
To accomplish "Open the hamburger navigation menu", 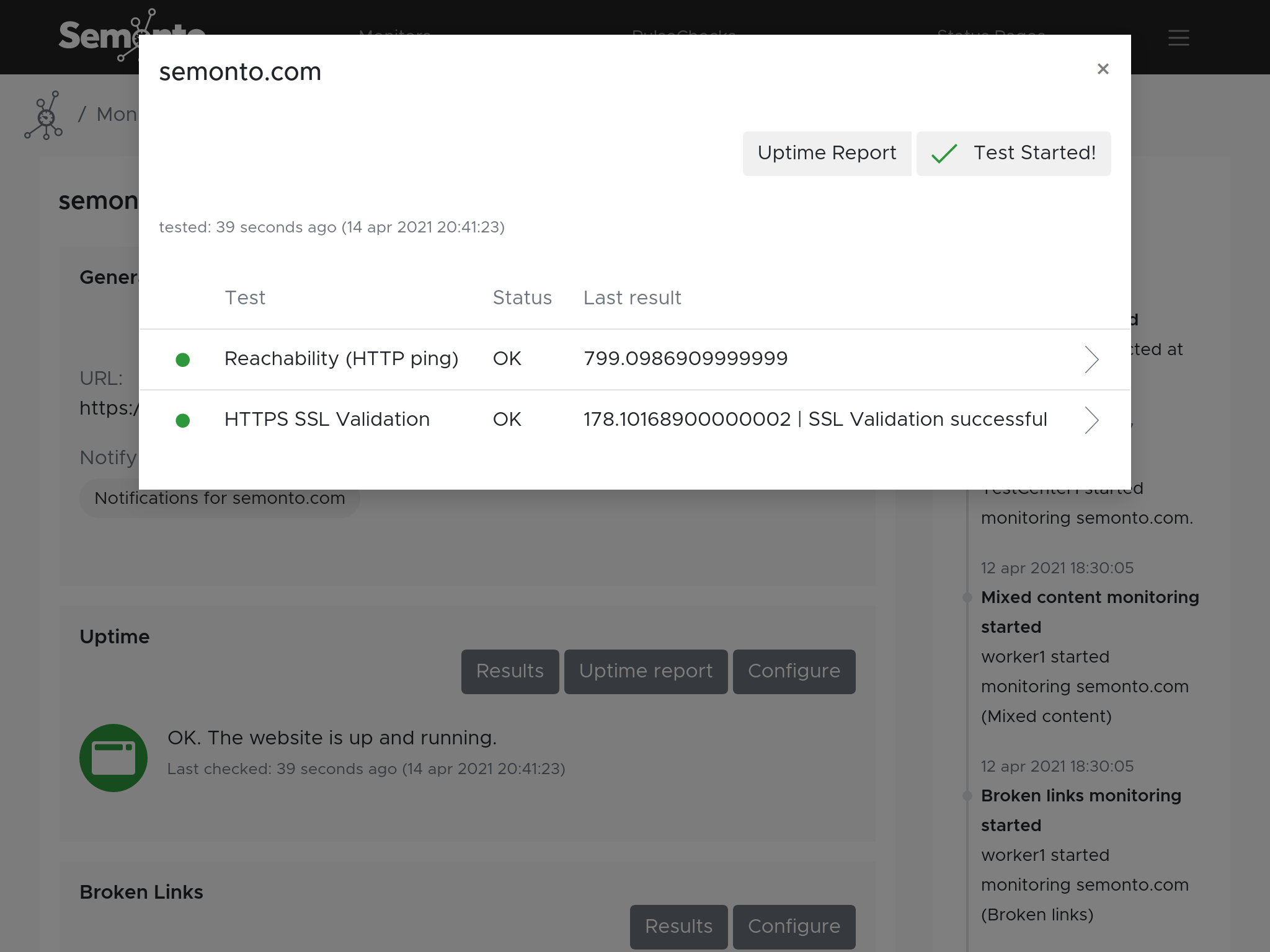I will tap(1178, 38).
